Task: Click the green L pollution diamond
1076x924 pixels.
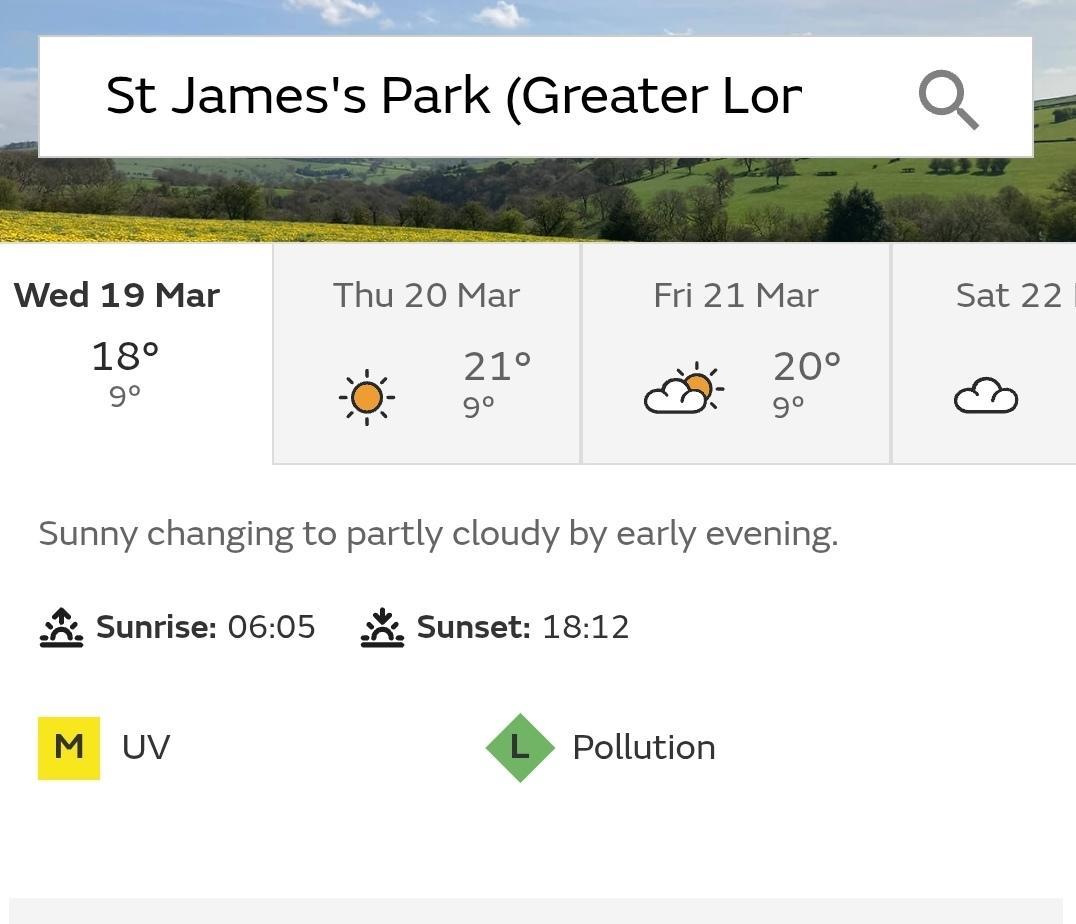Action: click(520, 748)
